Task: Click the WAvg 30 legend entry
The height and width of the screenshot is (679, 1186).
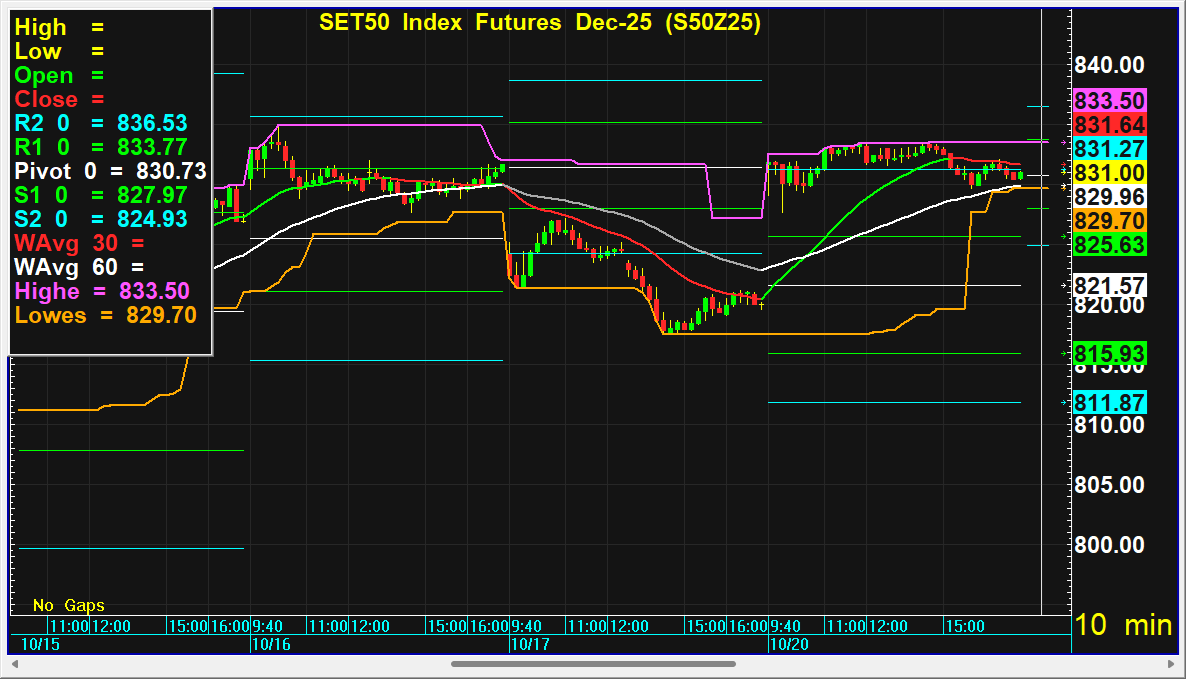Action: (79, 242)
